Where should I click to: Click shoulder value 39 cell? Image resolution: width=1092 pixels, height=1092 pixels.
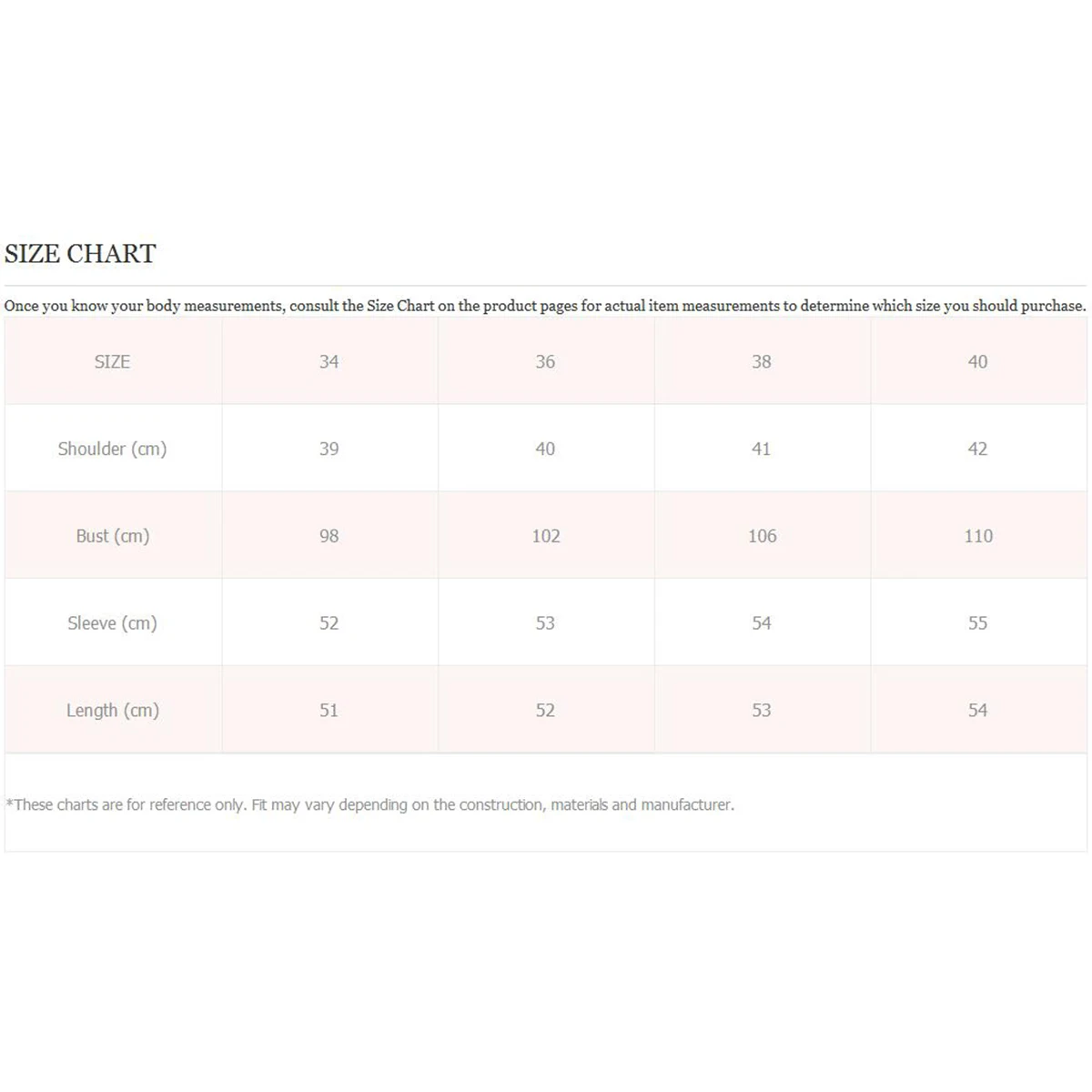pyautogui.click(x=329, y=449)
